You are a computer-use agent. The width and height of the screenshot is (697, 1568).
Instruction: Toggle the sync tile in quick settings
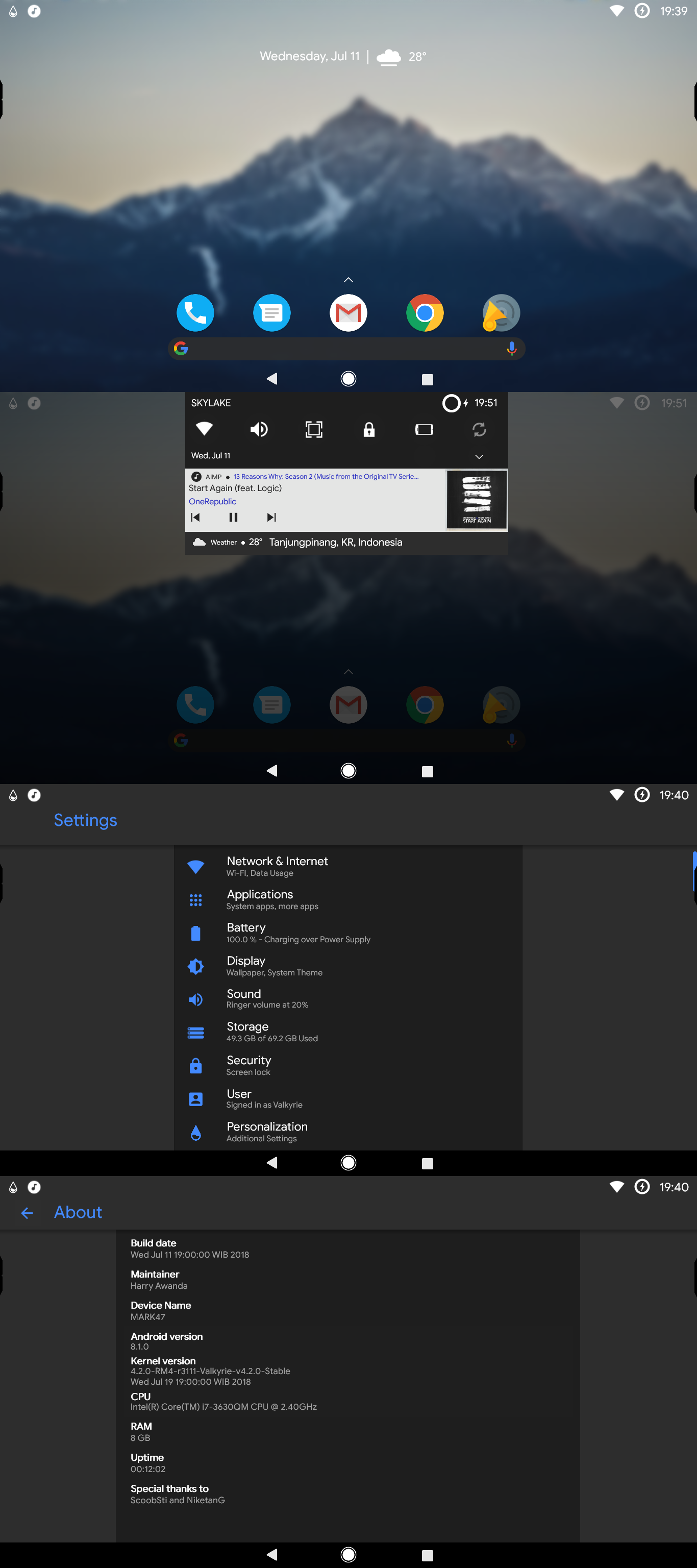[479, 429]
